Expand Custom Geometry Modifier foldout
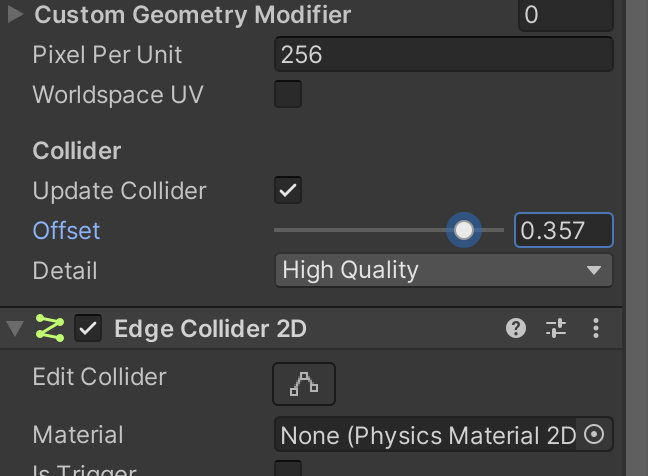Screen dimensions: 648x476 [x=16, y=14]
